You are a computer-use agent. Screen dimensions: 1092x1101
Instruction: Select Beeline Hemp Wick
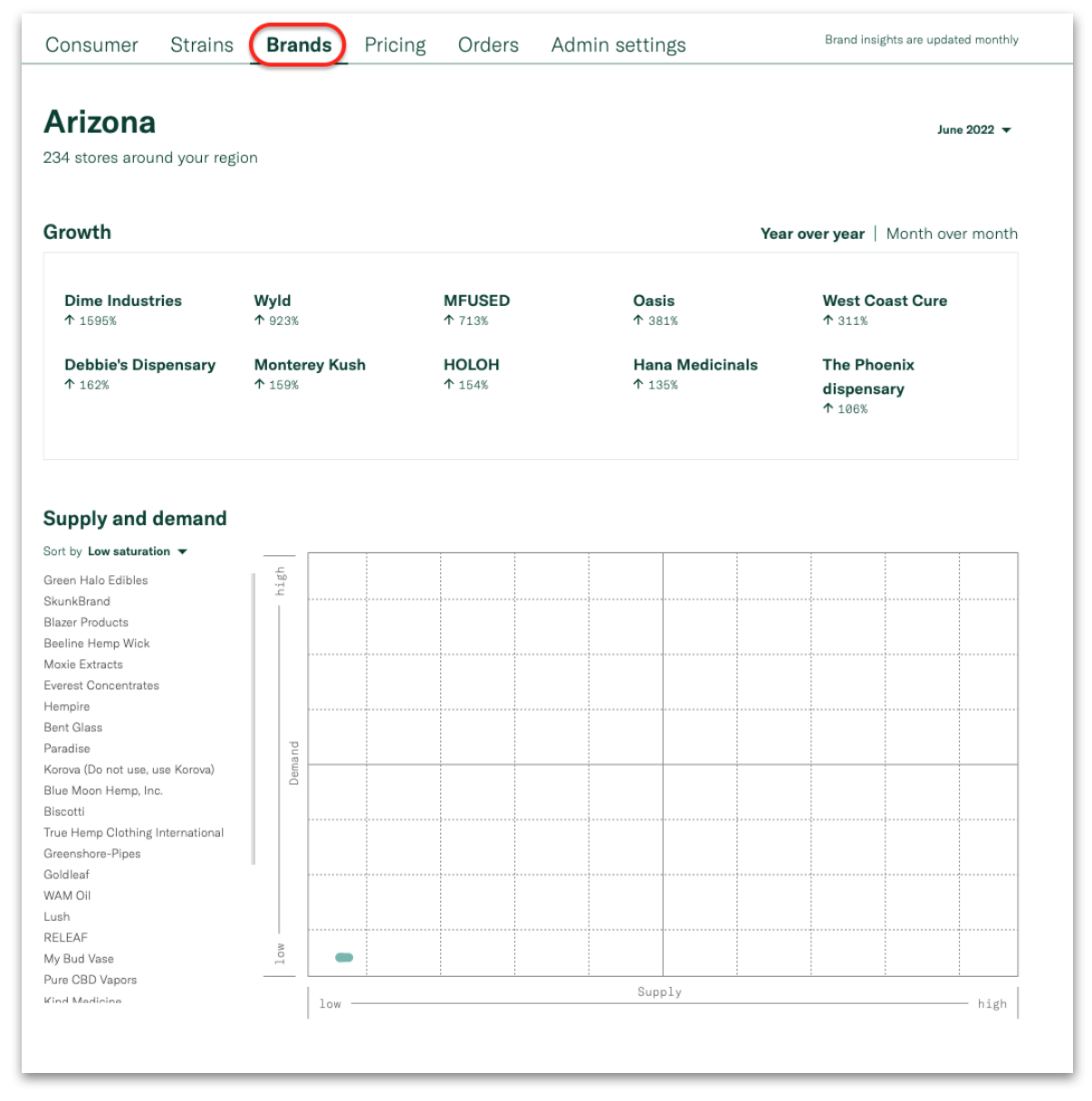pyautogui.click(x=97, y=643)
